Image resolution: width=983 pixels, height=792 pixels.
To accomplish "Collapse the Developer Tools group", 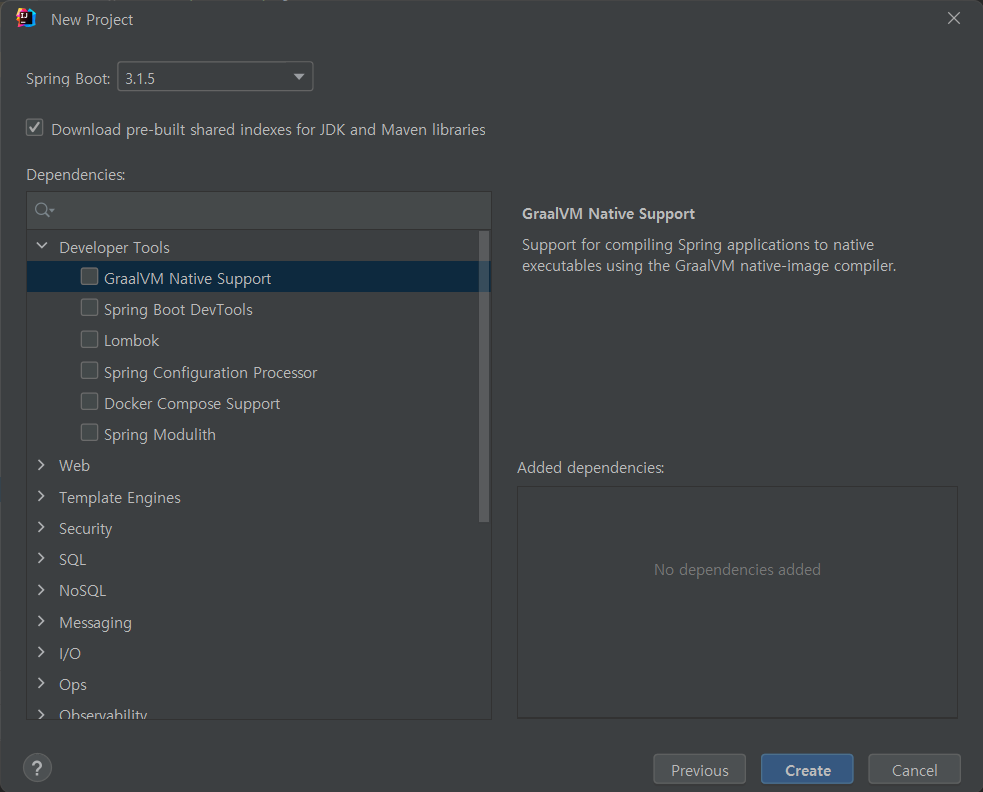I will click(42, 246).
